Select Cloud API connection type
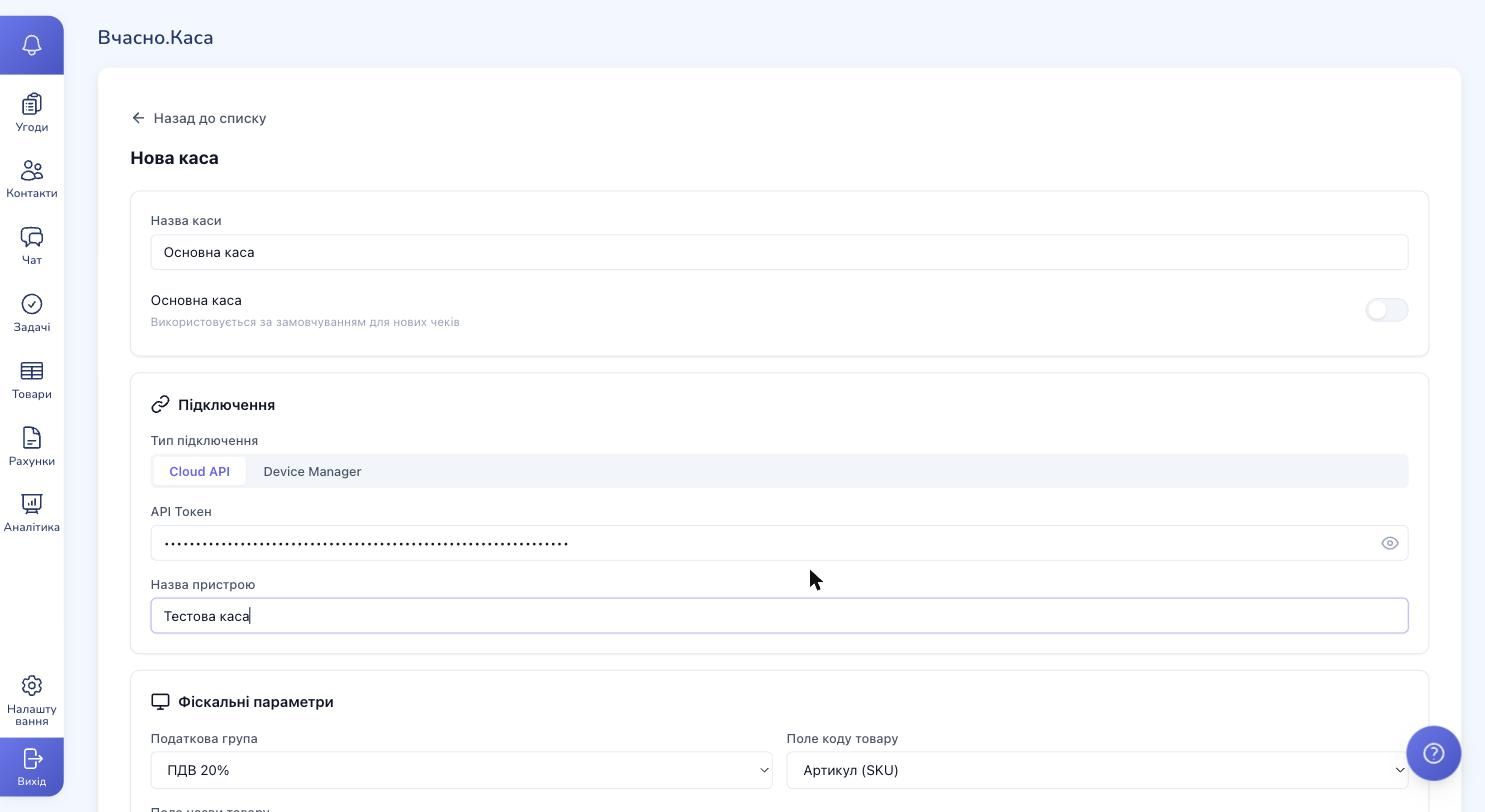This screenshot has height=812, width=1485. pos(199,471)
